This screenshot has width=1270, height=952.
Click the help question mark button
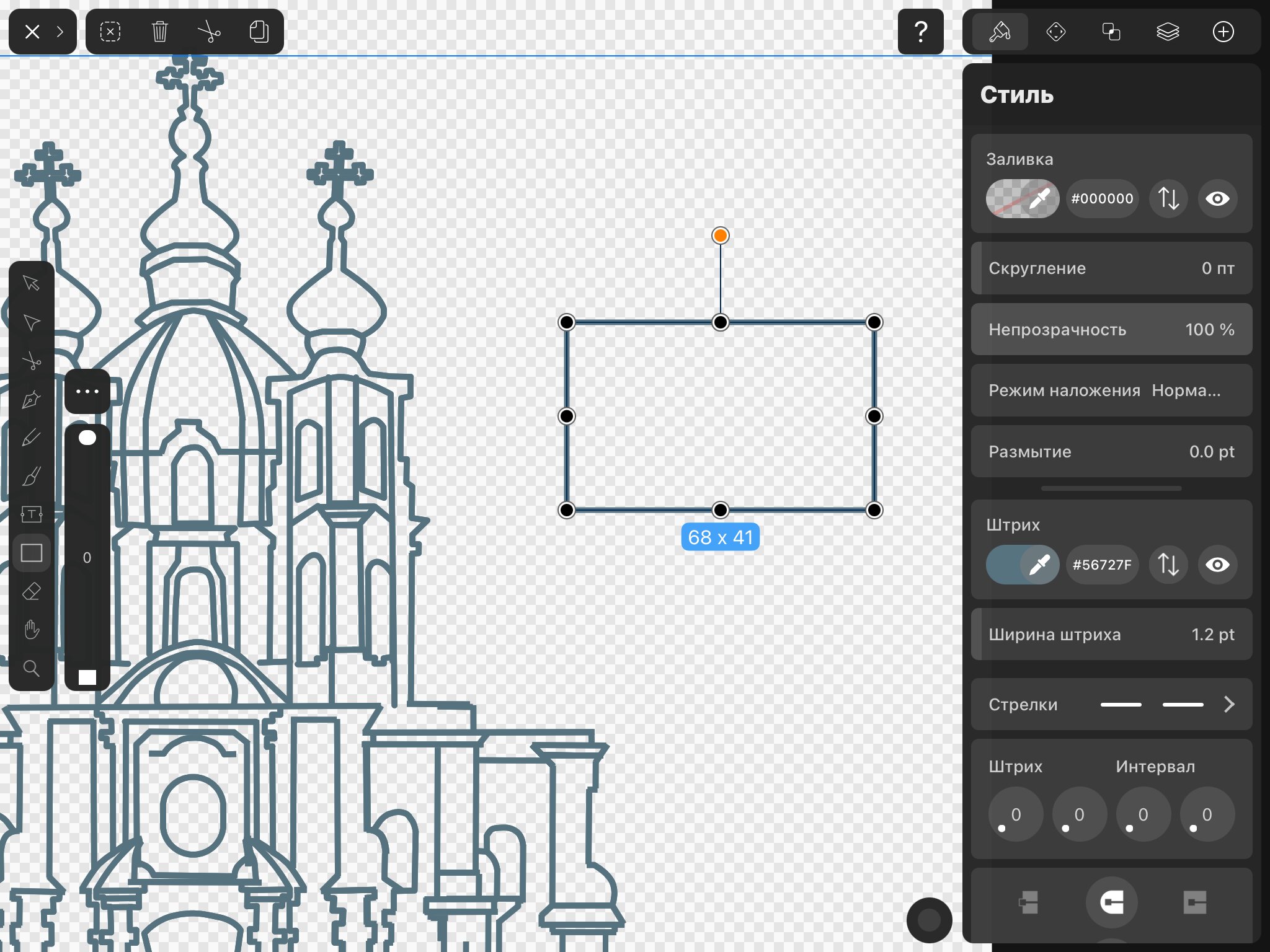[x=921, y=32]
